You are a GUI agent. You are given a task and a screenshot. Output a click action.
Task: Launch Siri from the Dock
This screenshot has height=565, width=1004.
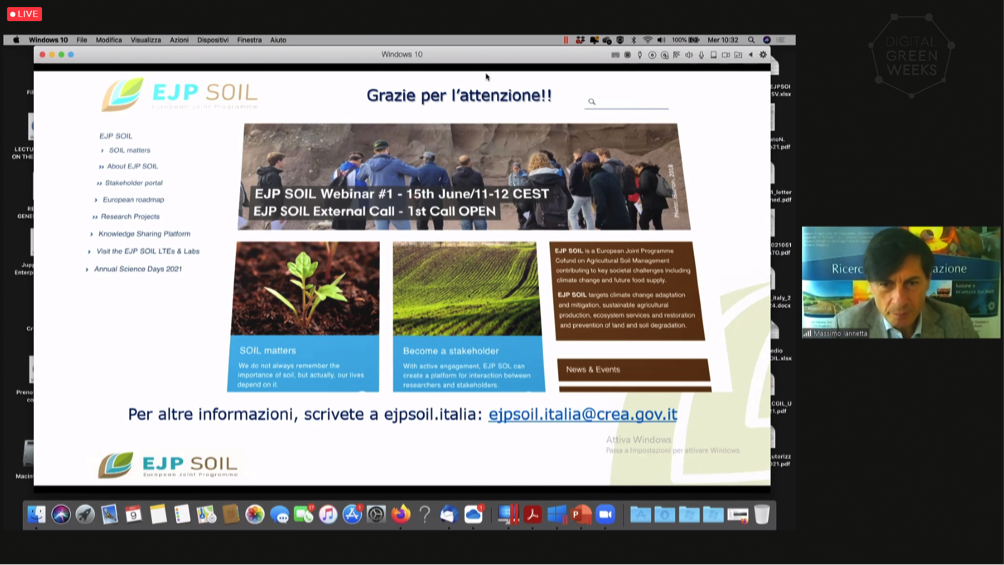click(61, 514)
